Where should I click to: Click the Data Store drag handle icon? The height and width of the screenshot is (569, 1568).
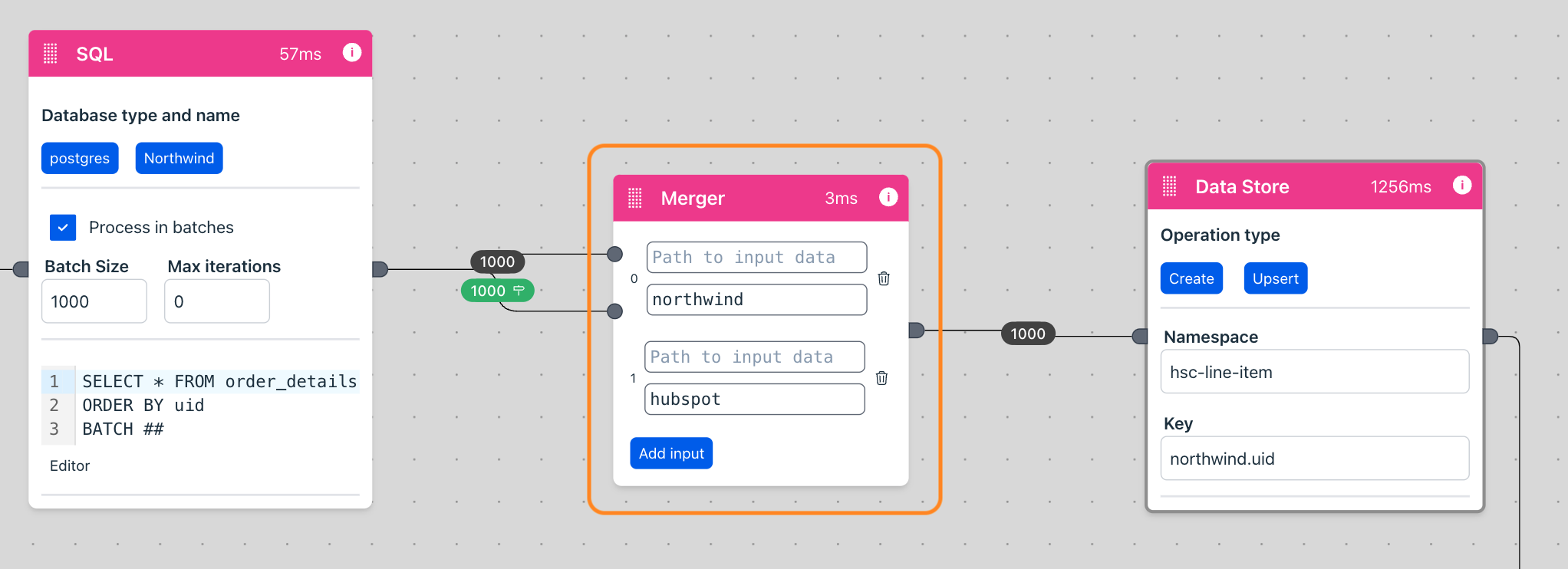pos(1169,186)
